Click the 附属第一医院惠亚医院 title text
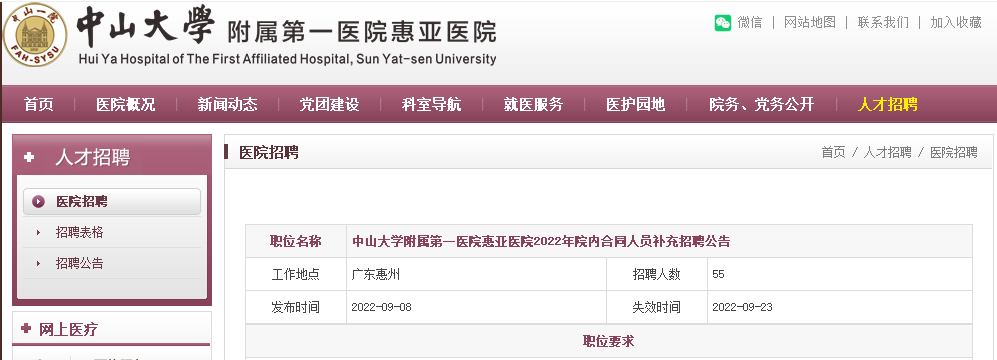997x360 pixels. tap(361, 32)
